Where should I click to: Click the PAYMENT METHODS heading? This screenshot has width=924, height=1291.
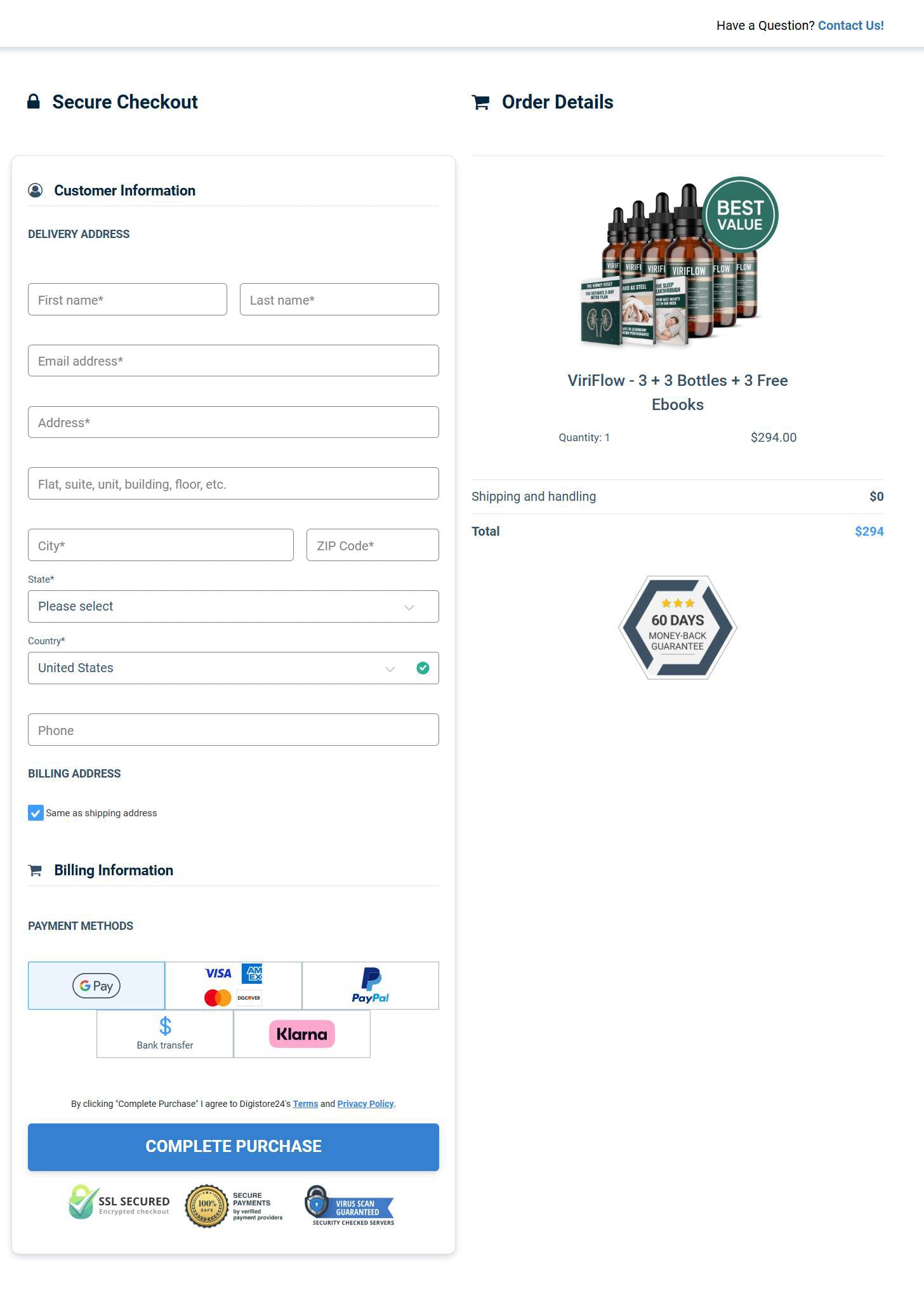pyautogui.click(x=81, y=926)
